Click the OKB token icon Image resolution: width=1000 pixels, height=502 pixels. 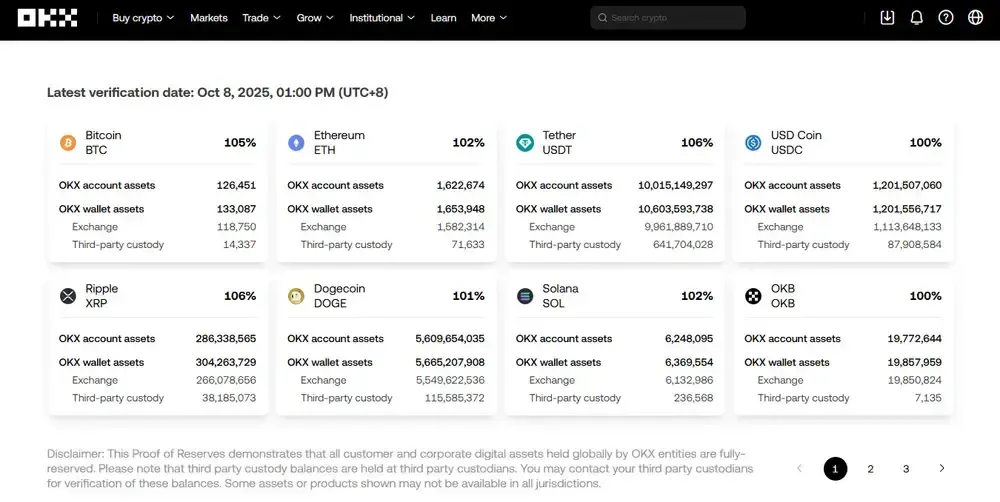click(x=753, y=296)
